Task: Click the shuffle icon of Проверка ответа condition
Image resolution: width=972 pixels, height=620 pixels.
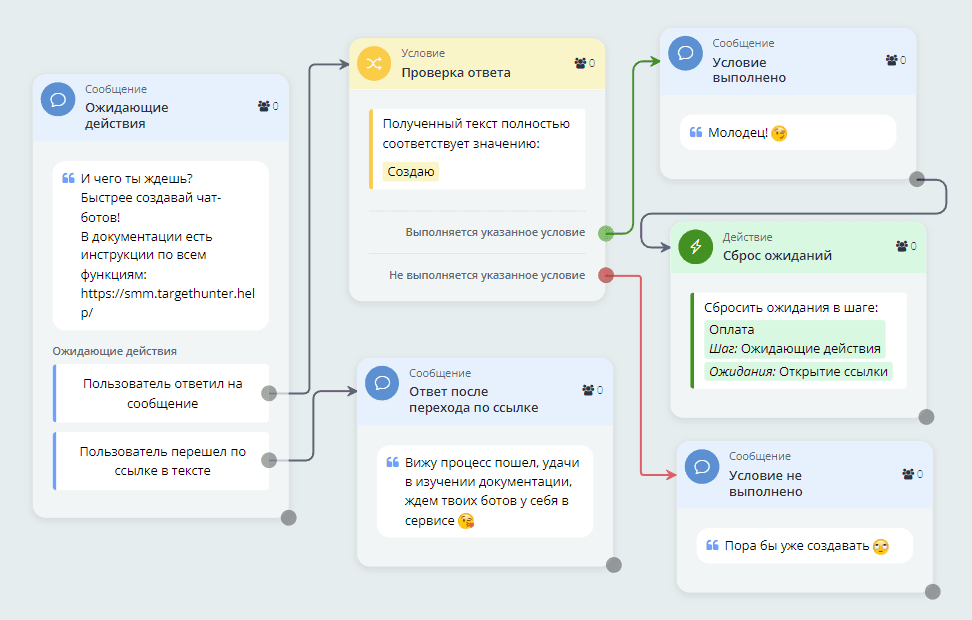Action: point(374,63)
